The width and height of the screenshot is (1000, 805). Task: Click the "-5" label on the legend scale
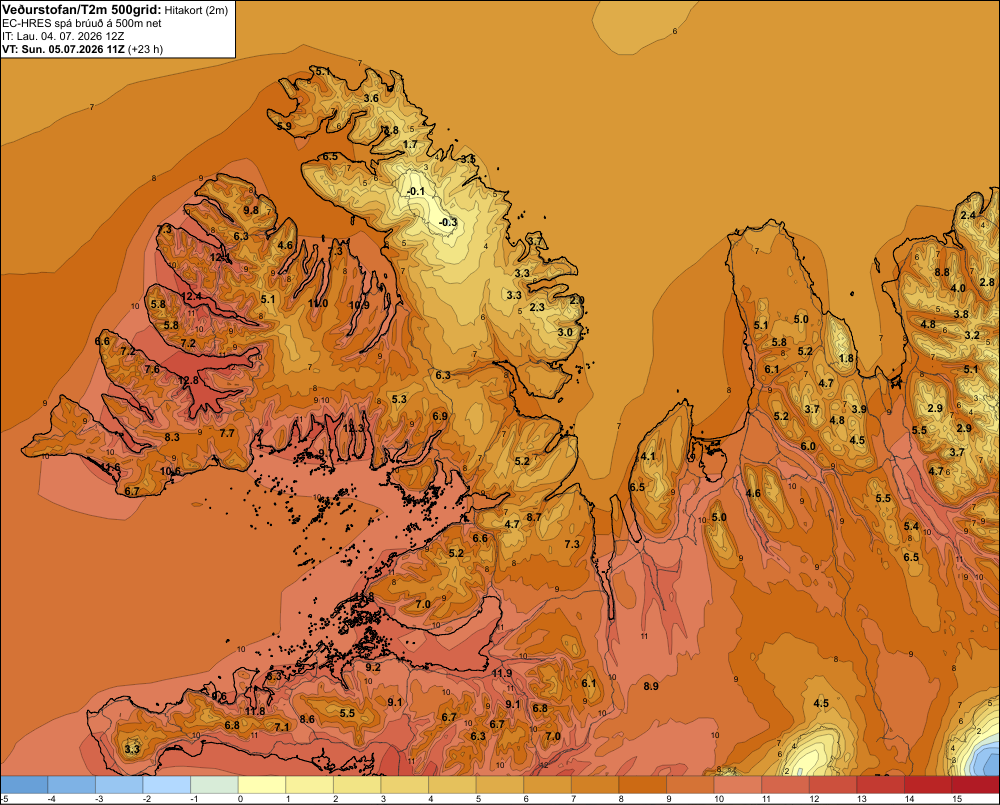click(x=4, y=799)
